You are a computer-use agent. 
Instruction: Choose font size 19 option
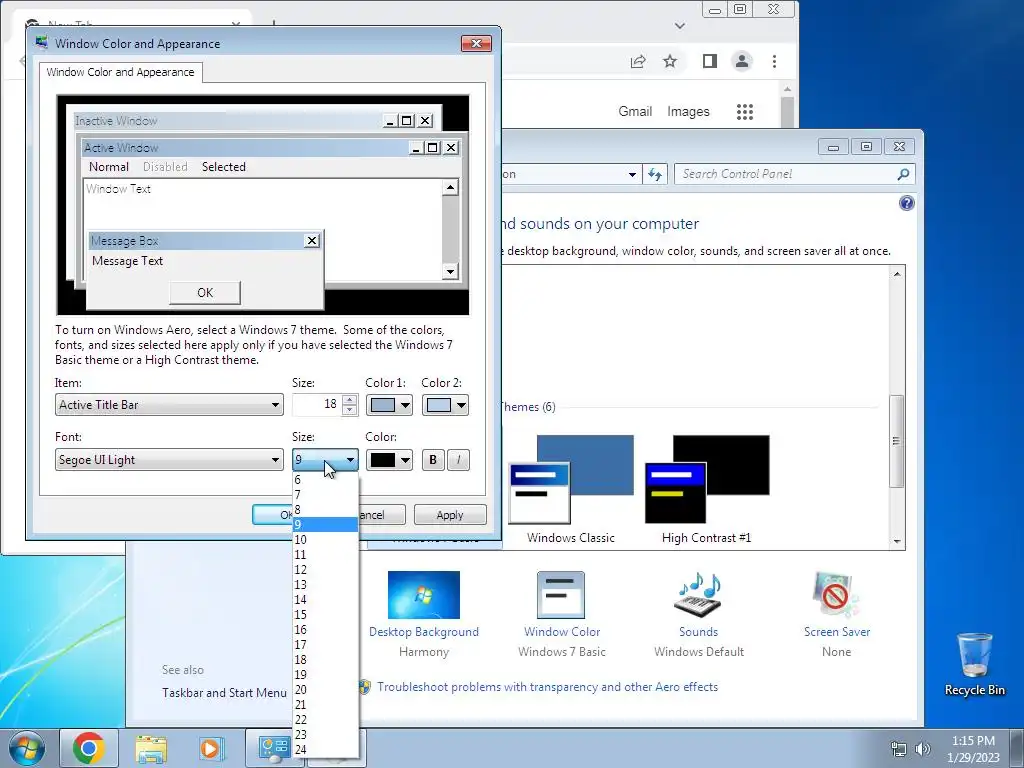pos(325,675)
